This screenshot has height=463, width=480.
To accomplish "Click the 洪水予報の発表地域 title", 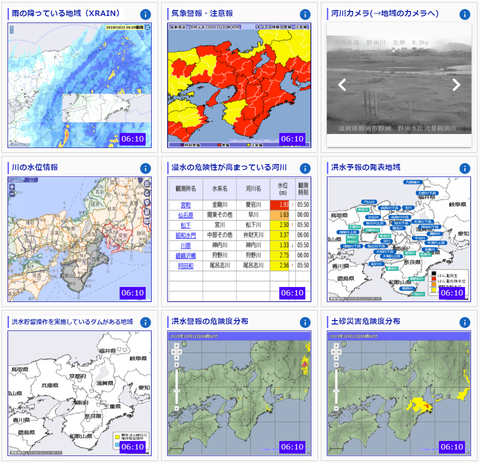I will tap(365, 167).
